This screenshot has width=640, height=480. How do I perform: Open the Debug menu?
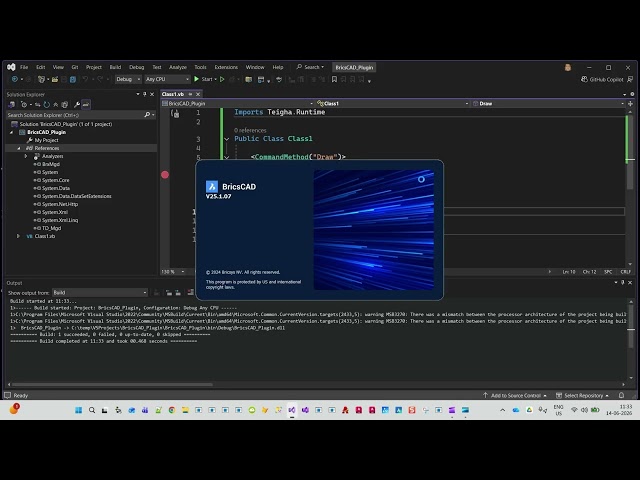[x=137, y=67]
